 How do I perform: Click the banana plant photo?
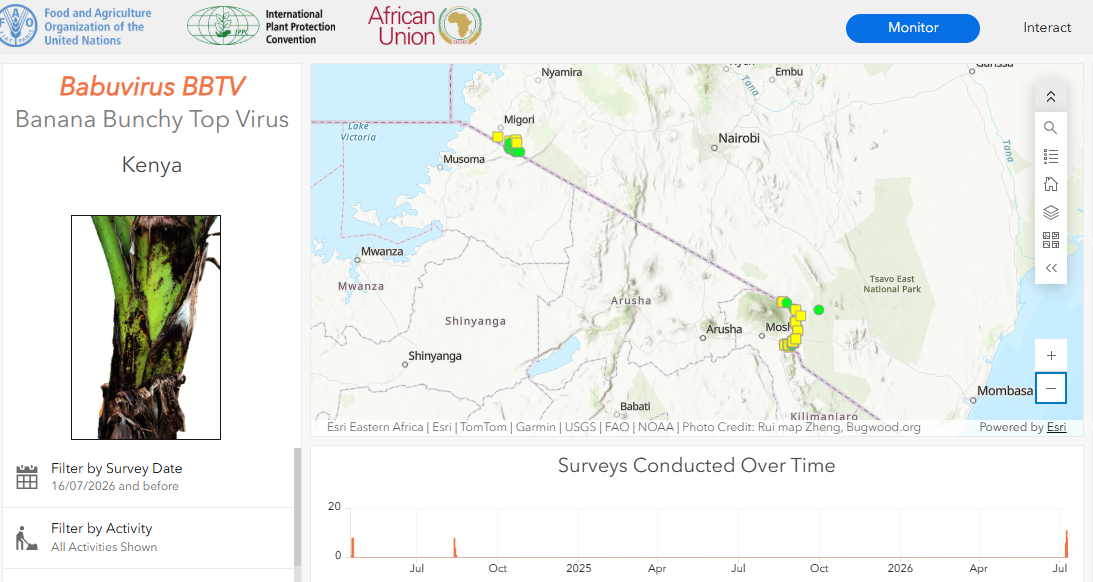[146, 327]
